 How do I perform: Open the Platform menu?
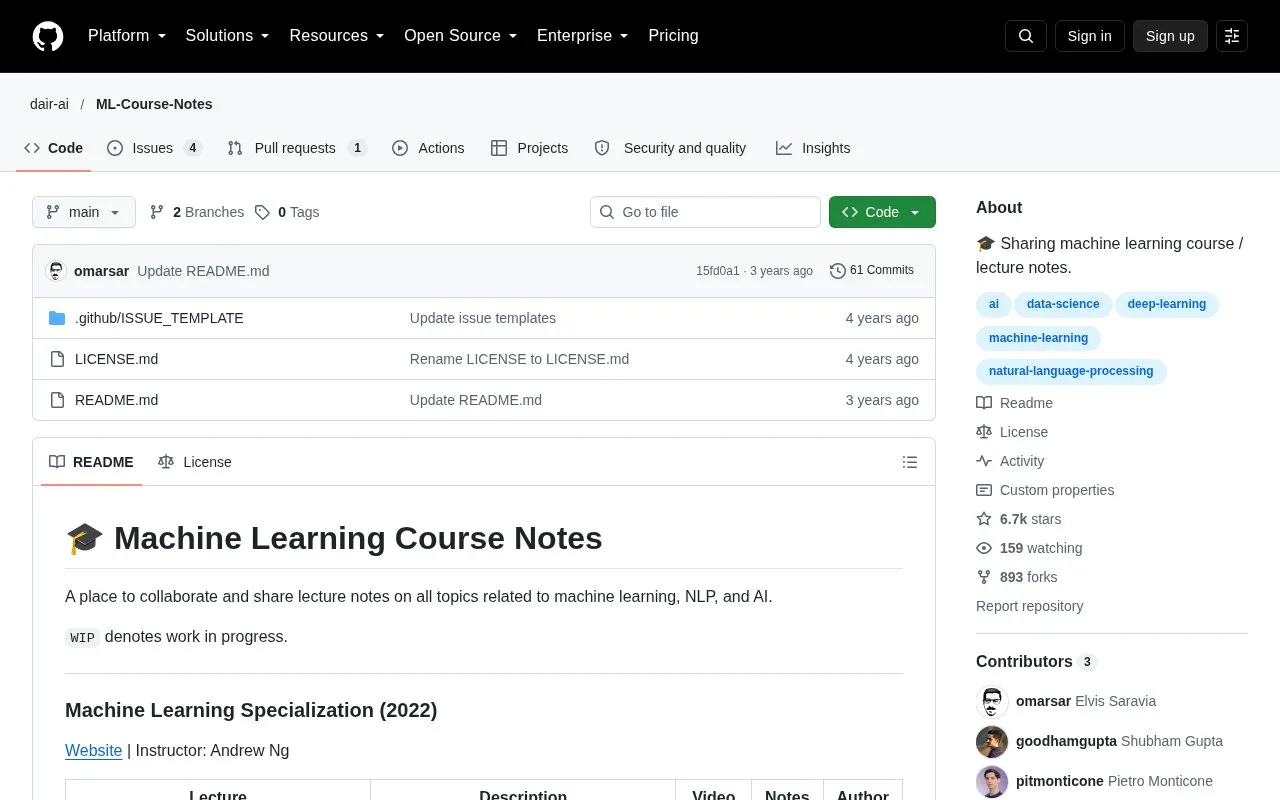127,36
